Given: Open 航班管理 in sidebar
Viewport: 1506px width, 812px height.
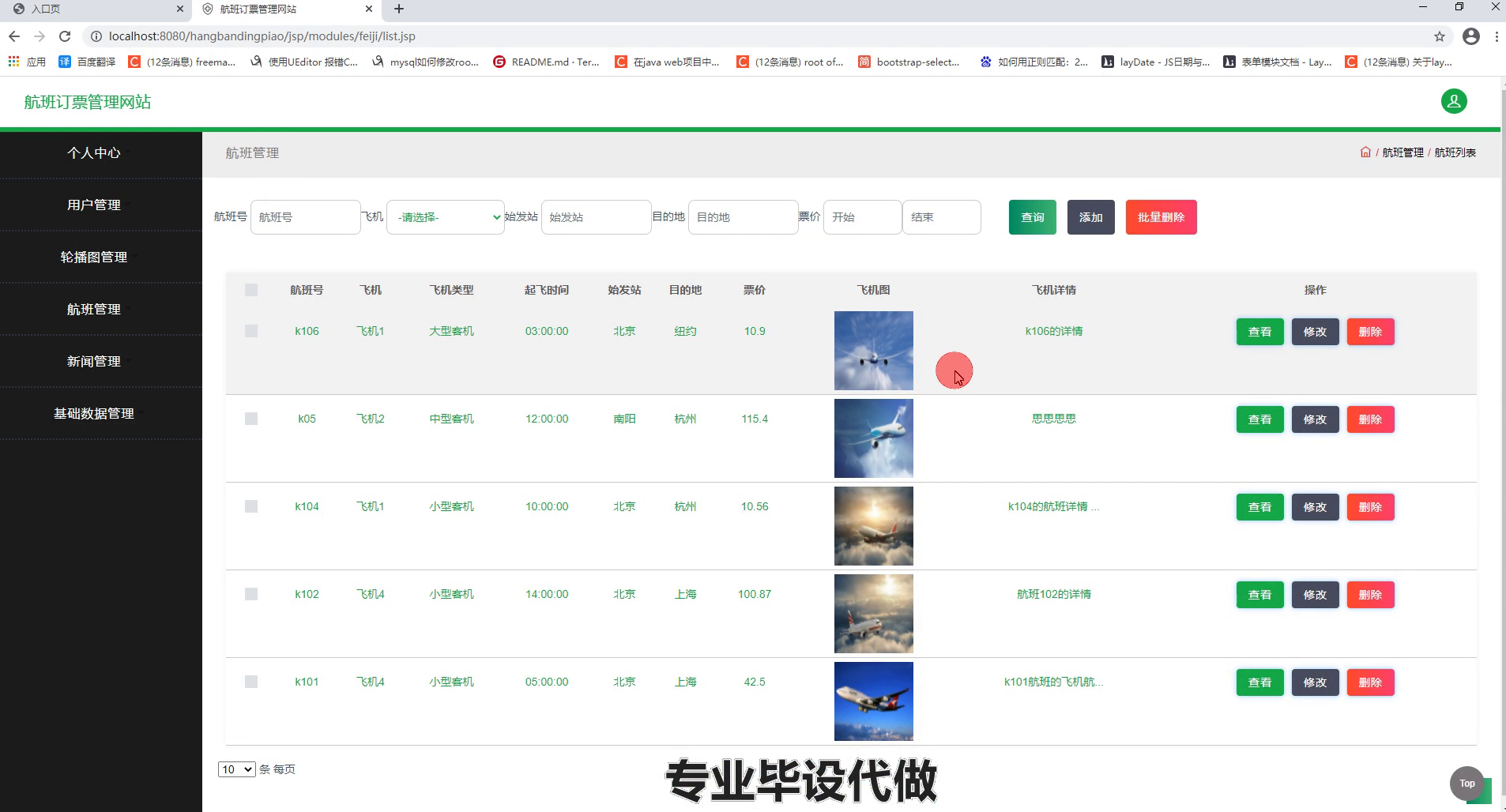Looking at the screenshot, I should [94, 309].
